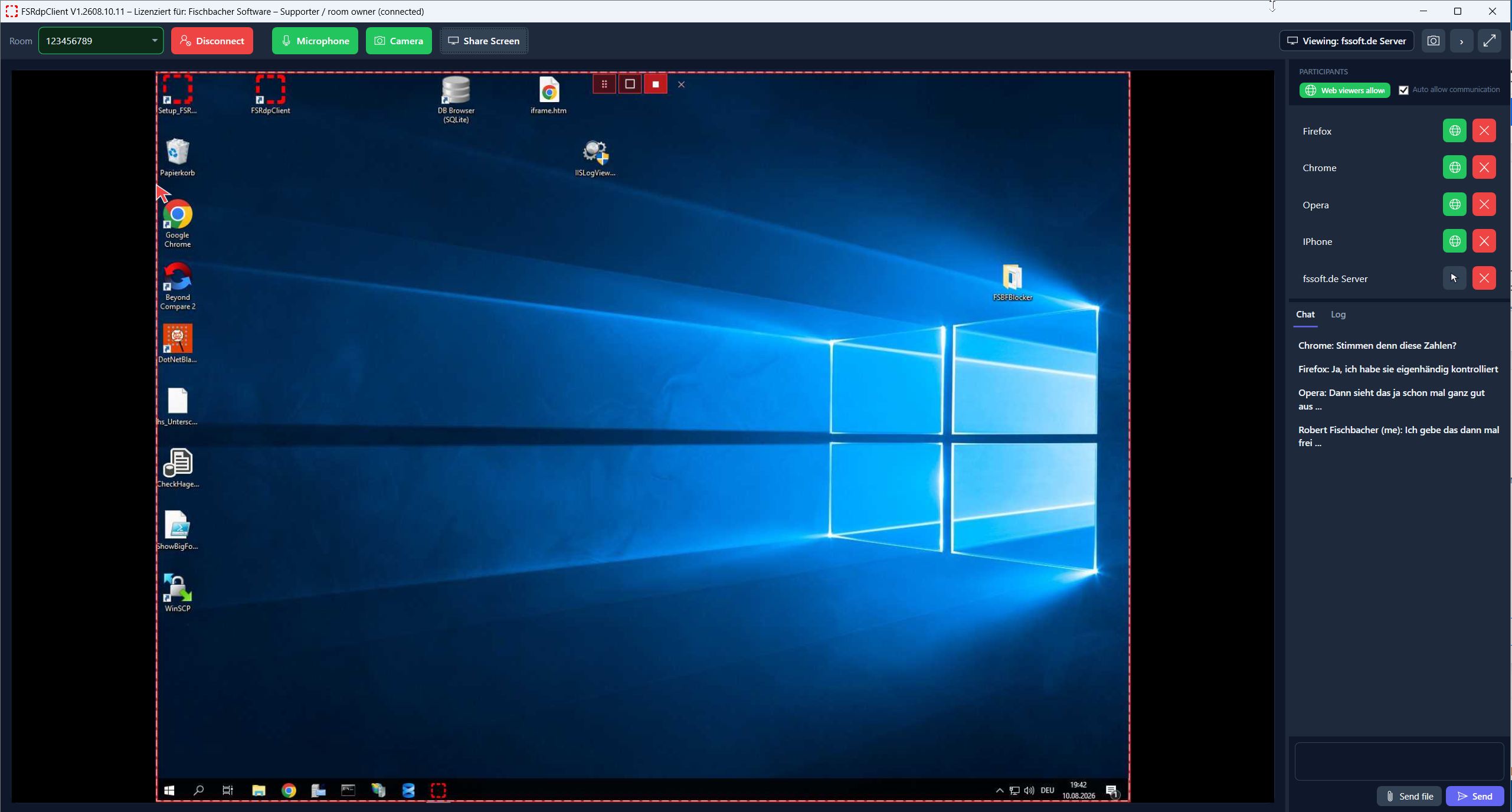This screenshot has height=812, width=1512.
Task: Close the remote sharing toolbar with X
Action: coord(681,84)
